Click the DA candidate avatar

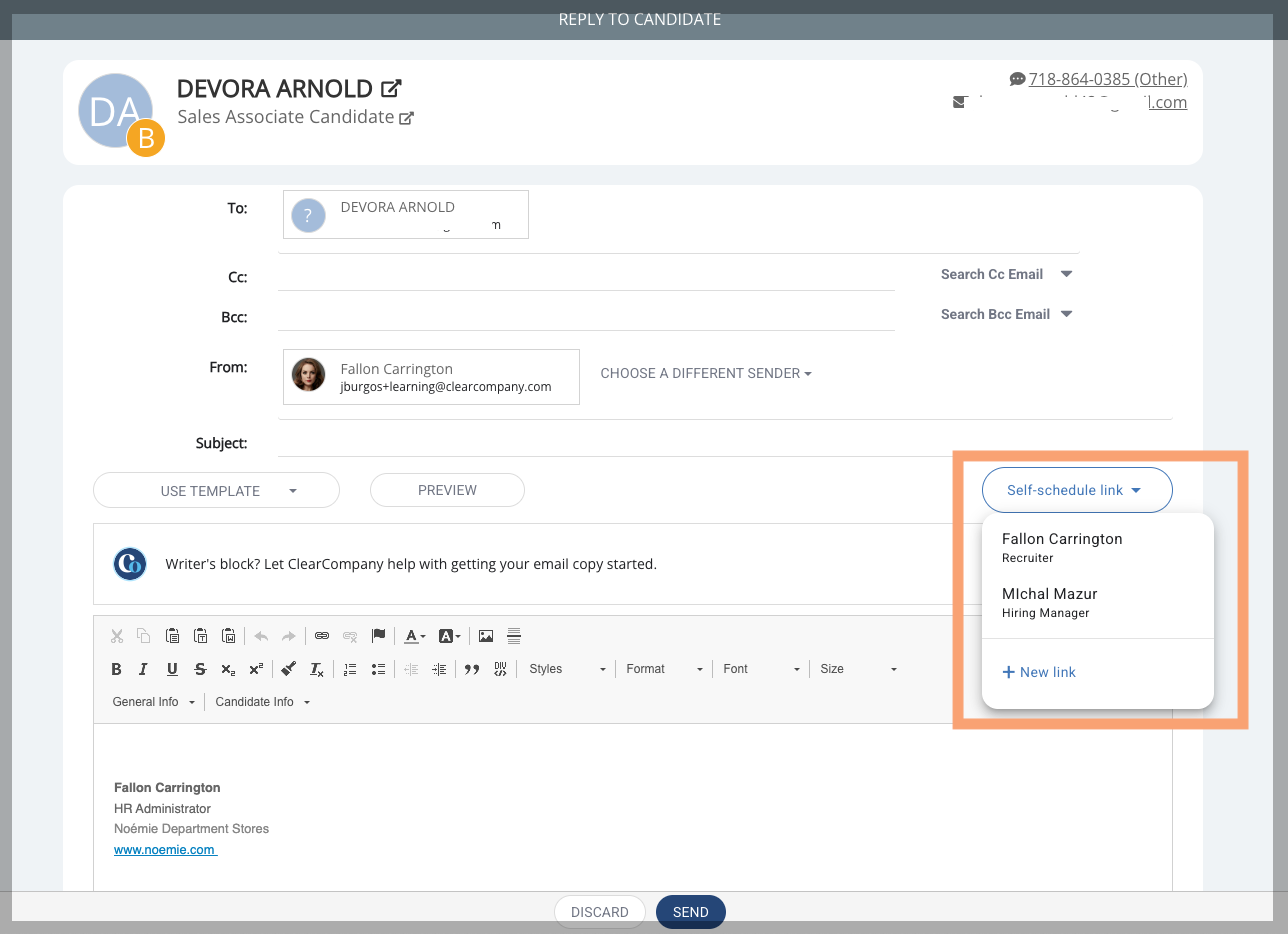click(x=116, y=111)
